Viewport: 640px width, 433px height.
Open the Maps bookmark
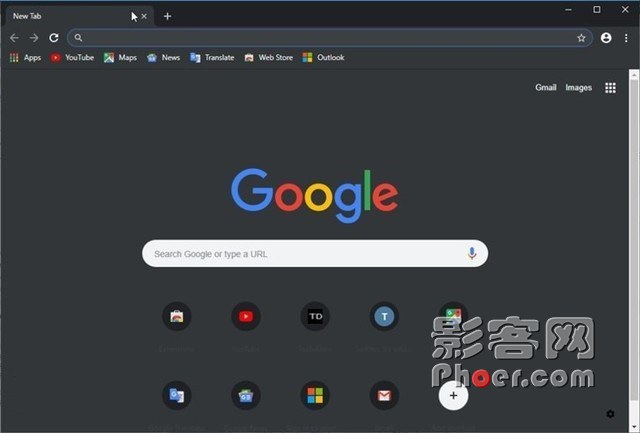tap(120, 58)
